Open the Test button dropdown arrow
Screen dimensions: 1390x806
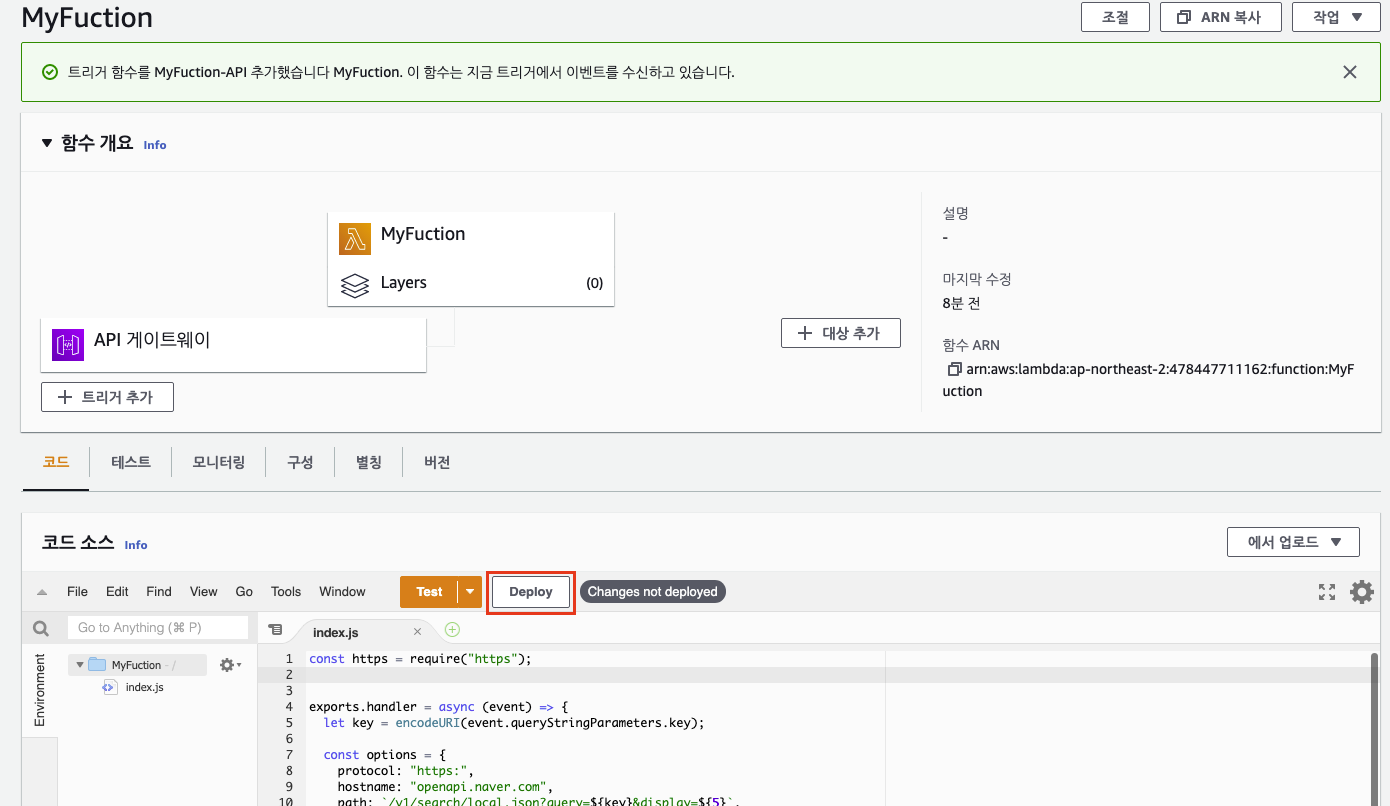[x=470, y=592]
